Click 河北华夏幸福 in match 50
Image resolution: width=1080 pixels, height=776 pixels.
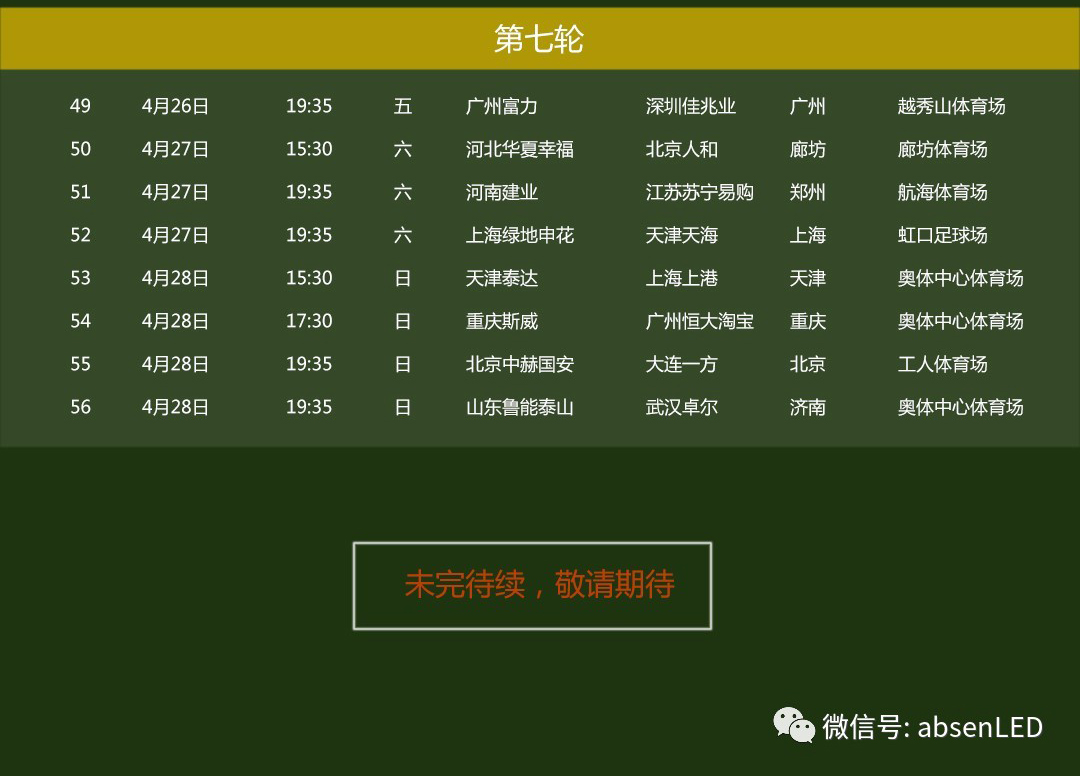coord(520,149)
